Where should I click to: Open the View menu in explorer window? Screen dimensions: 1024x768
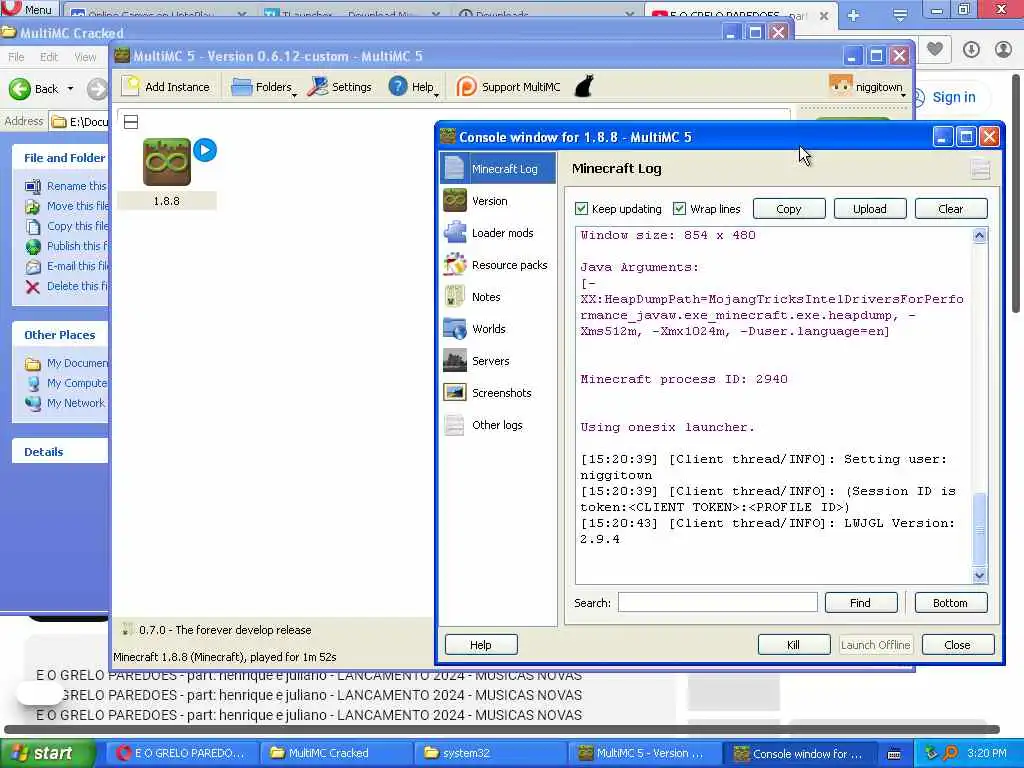tap(85, 57)
